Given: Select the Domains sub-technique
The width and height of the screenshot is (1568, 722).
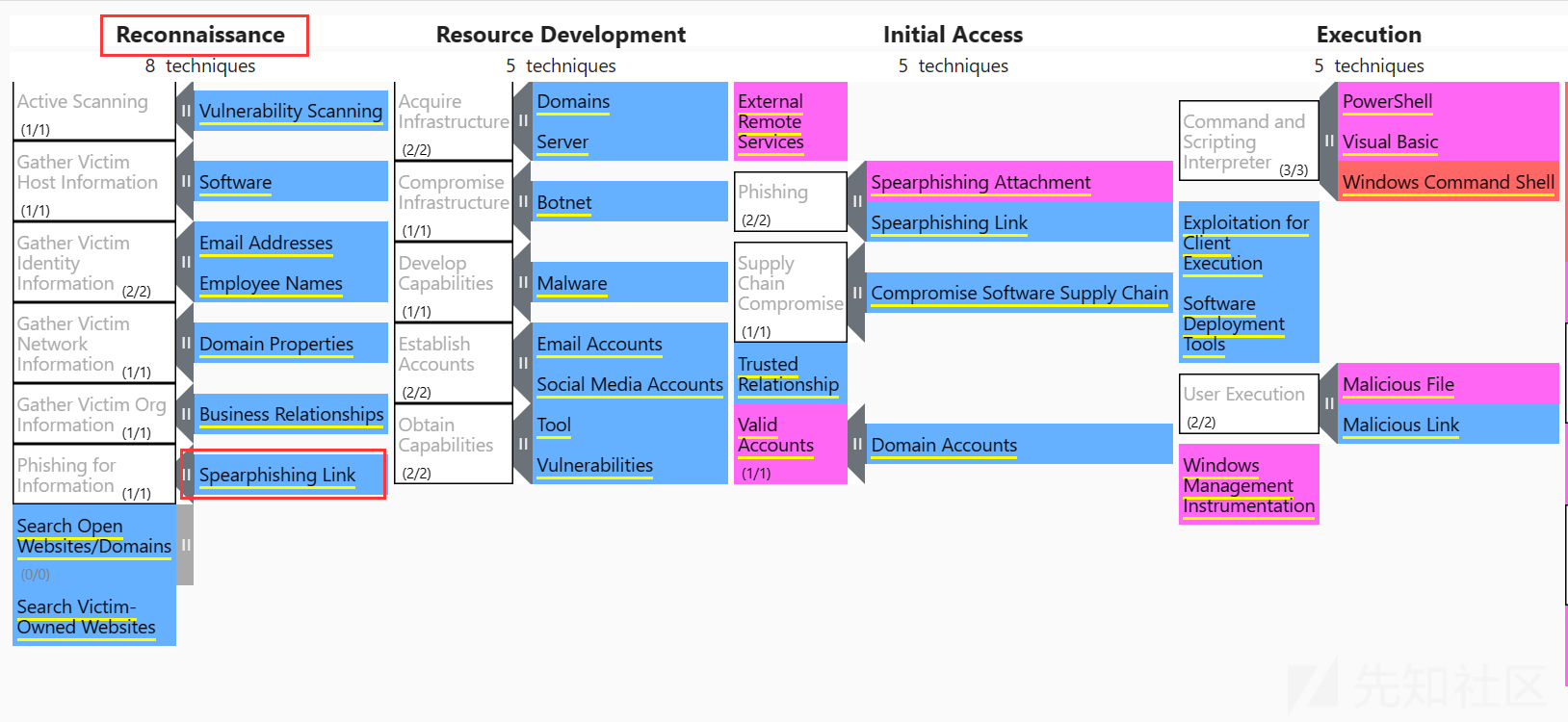Looking at the screenshot, I should click(x=630, y=101).
